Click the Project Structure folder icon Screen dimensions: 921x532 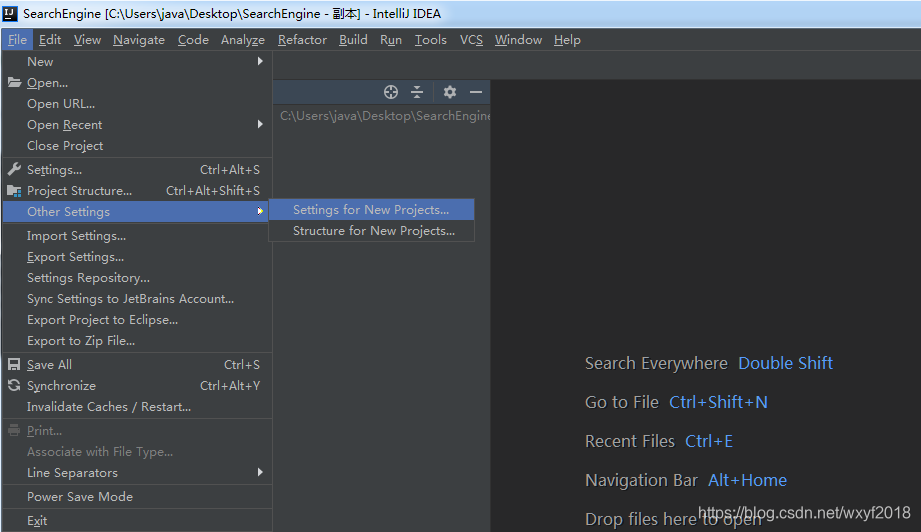pos(15,191)
